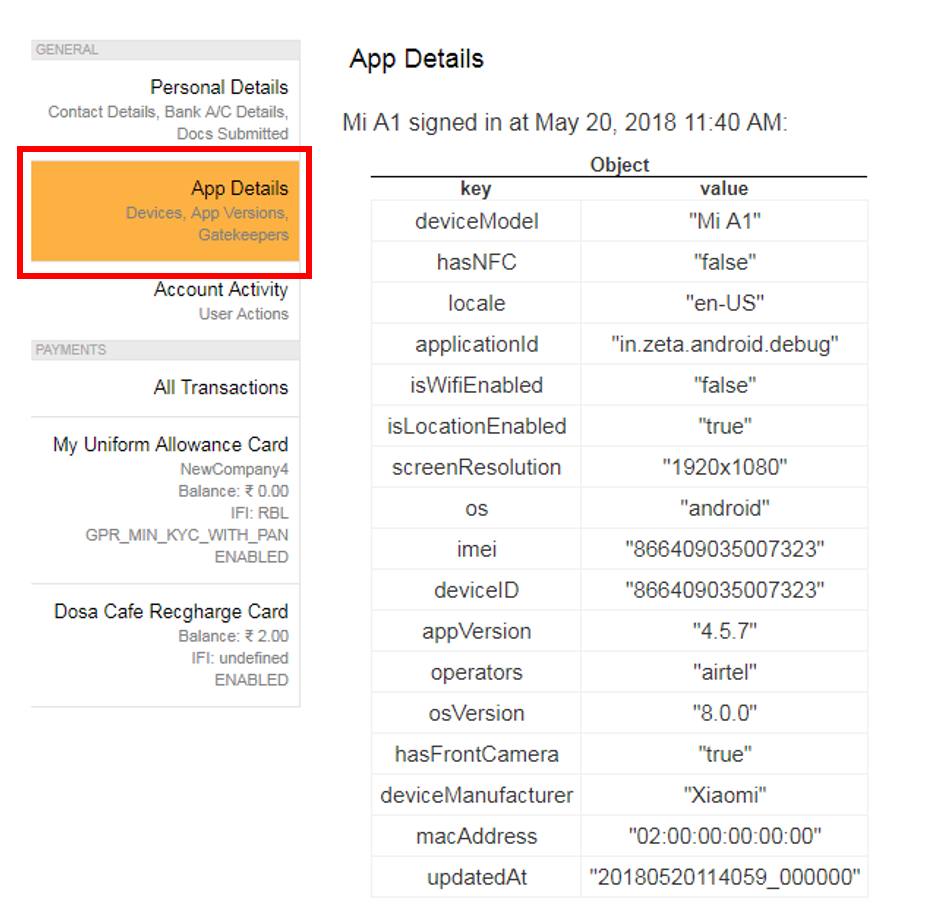Viewport: 926px width, 911px height.
Task: Select the hasNFC "false" value
Action: pyautogui.click(x=725, y=262)
